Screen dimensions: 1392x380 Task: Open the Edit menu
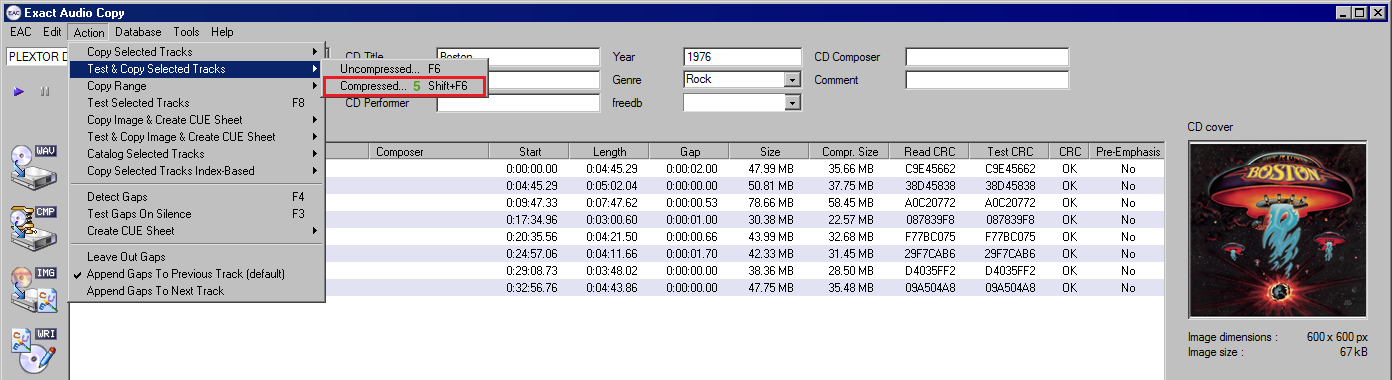52,32
